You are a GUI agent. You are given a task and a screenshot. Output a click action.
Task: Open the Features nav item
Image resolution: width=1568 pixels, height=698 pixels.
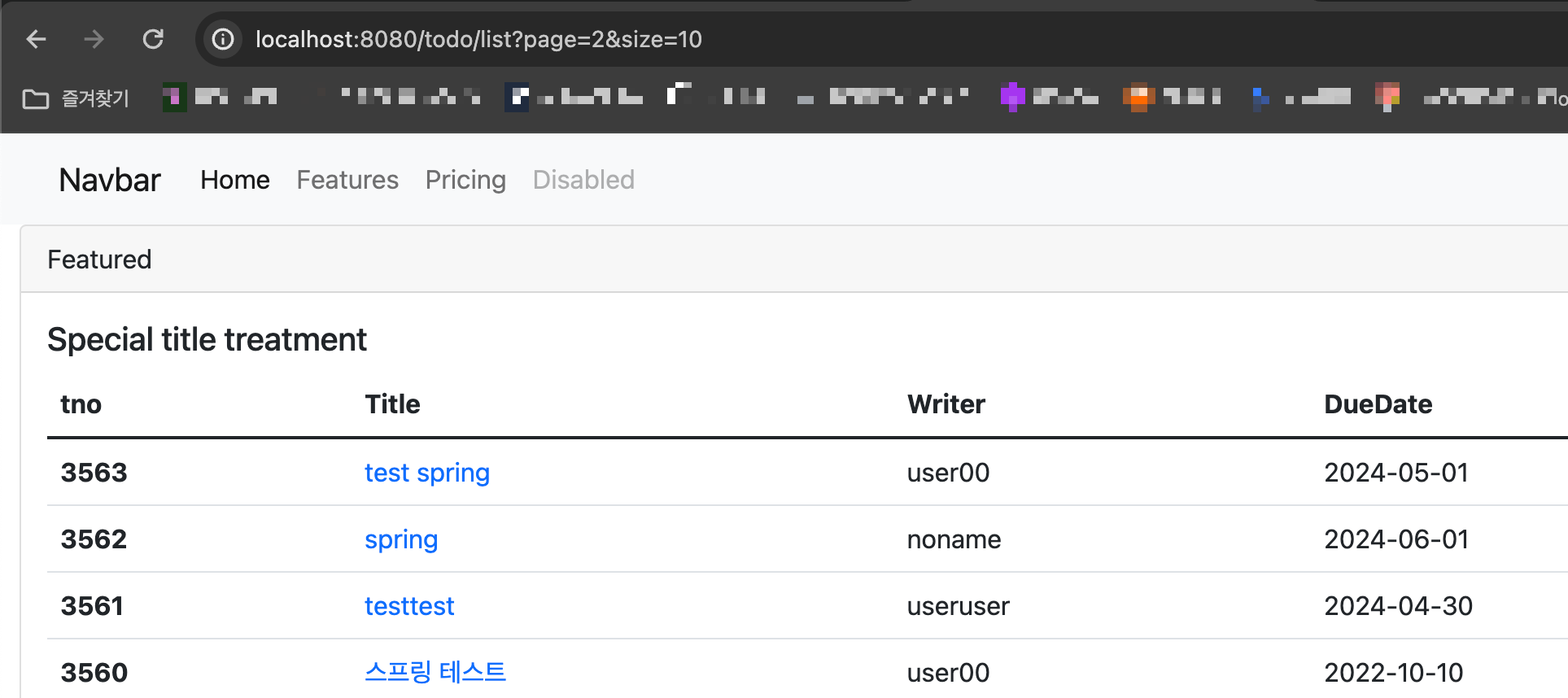tap(347, 180)
